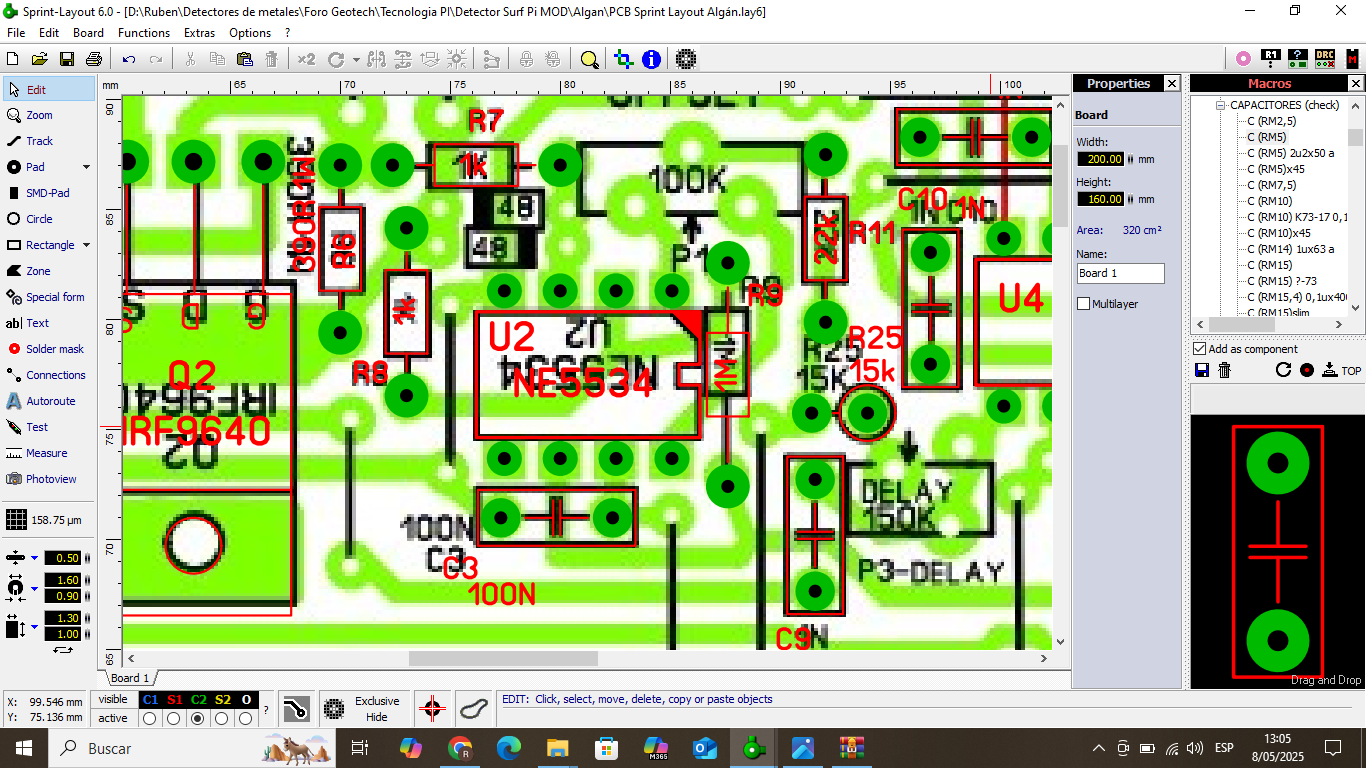Click the magnifier search icon in the toolbar

click(590, 59)
